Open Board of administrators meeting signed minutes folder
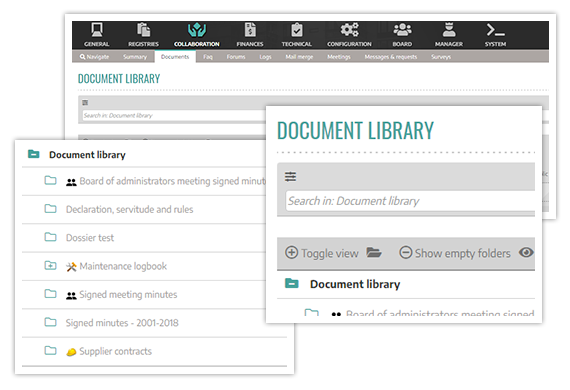The image size is (570, 390). pos(173,181)
